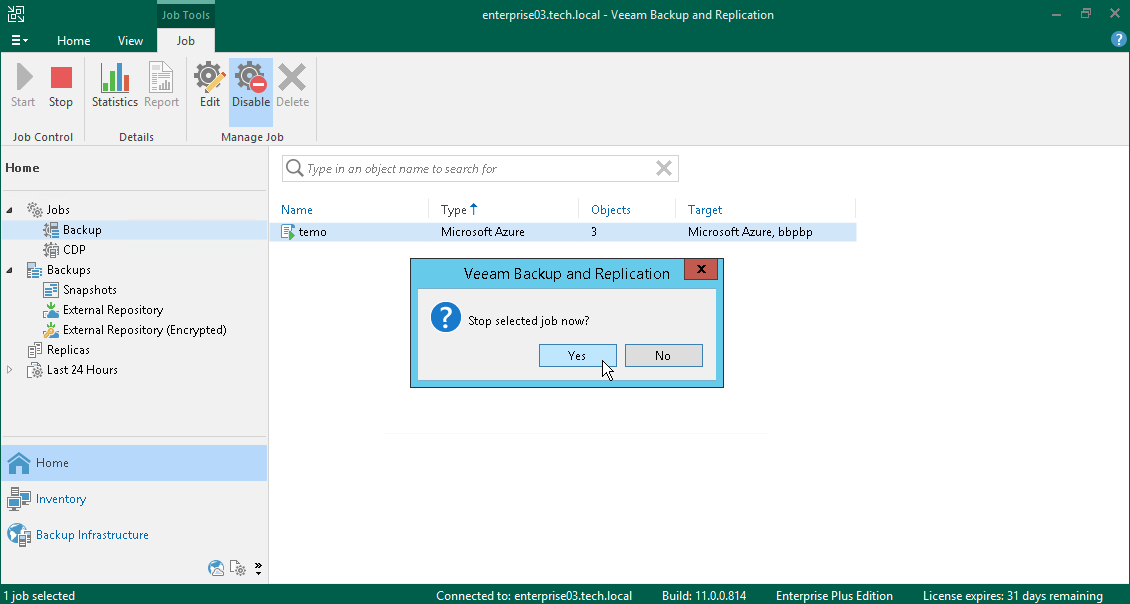This screenshot has width=1130, height=604.
Task: Click Microsoft Azure type cell
Action: [x=483, y=232]
